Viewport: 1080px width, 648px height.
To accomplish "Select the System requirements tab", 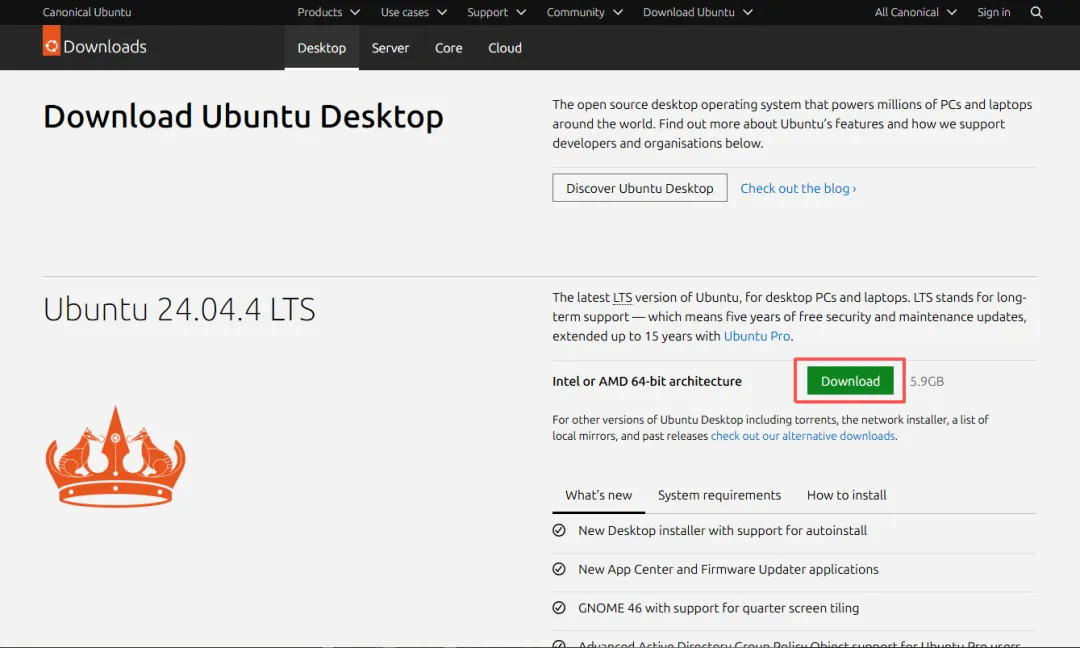I will pyautogui.click(x=719, y=495).
